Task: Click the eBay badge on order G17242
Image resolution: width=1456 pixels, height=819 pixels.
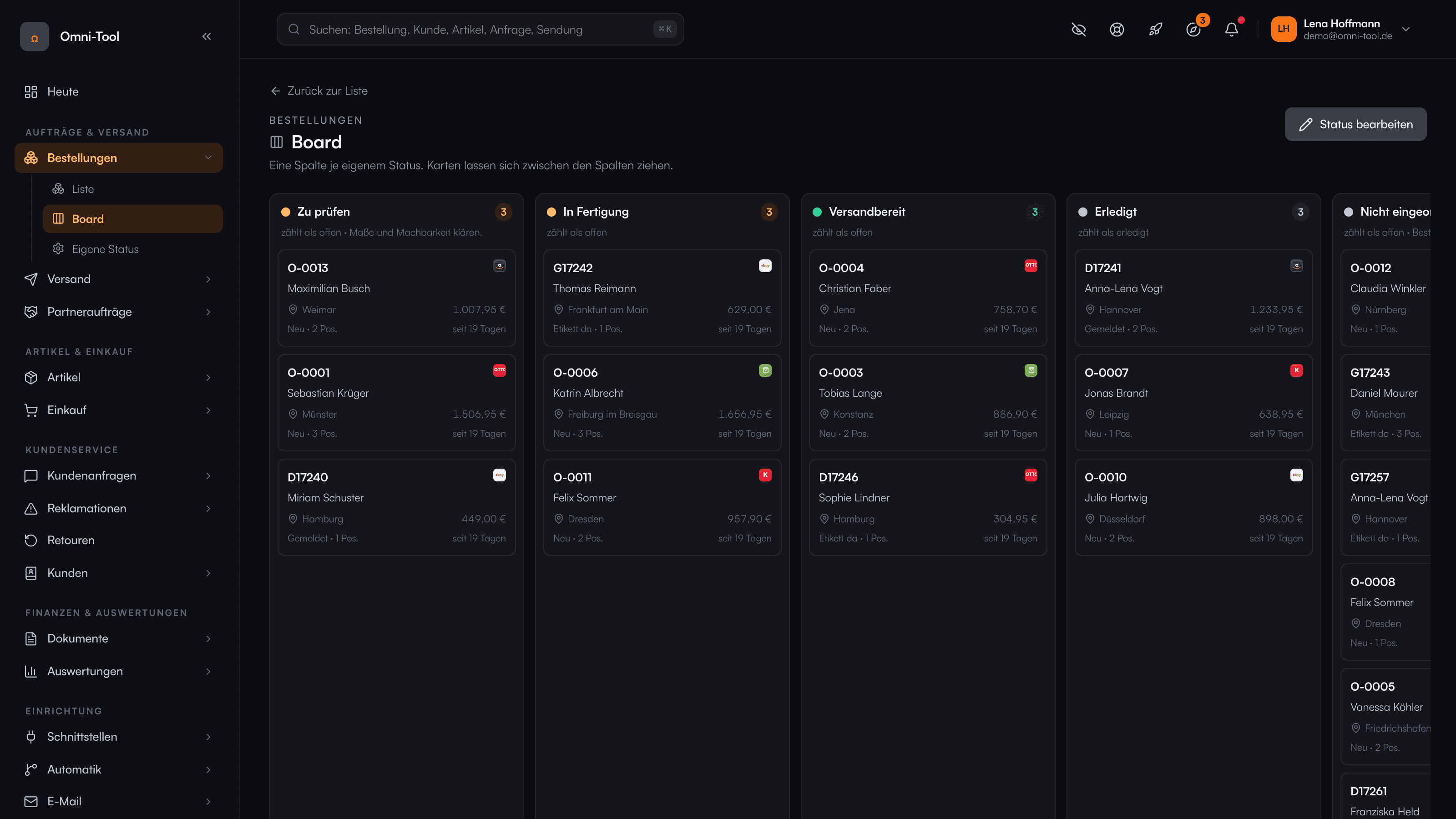Action: tap(765, 266)
